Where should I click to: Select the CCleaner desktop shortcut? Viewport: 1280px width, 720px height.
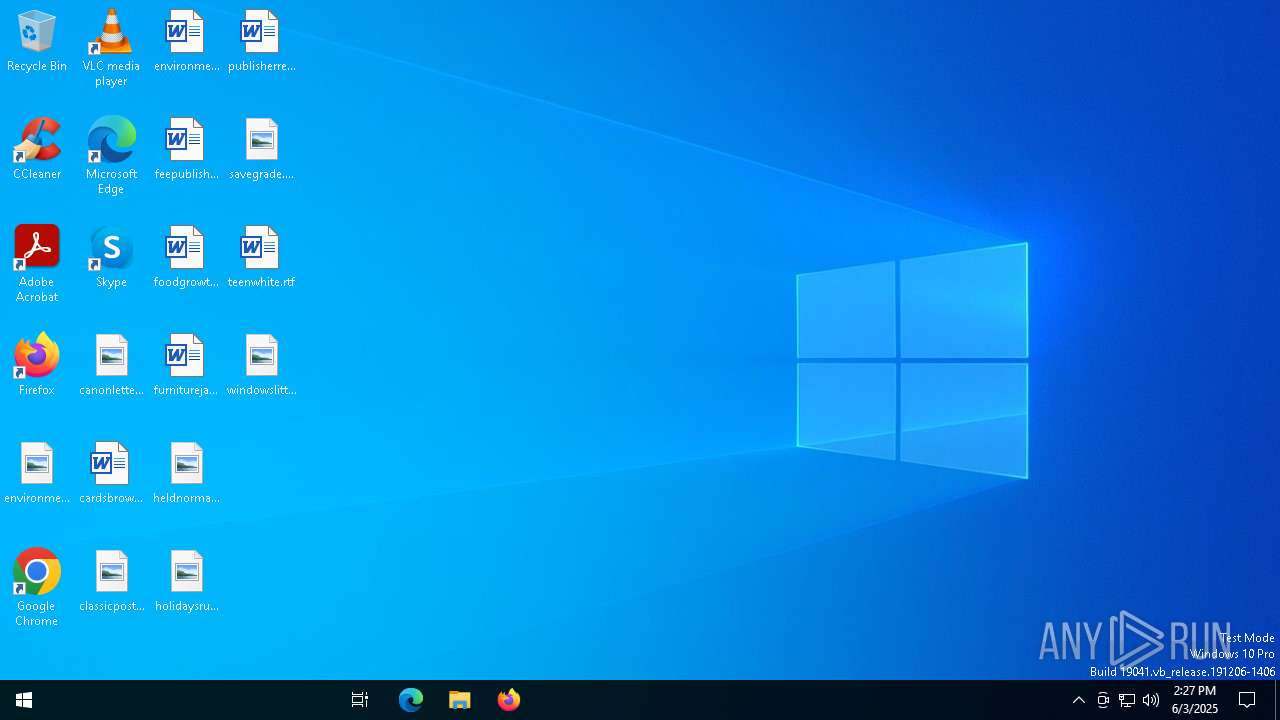tap(37, 149)
